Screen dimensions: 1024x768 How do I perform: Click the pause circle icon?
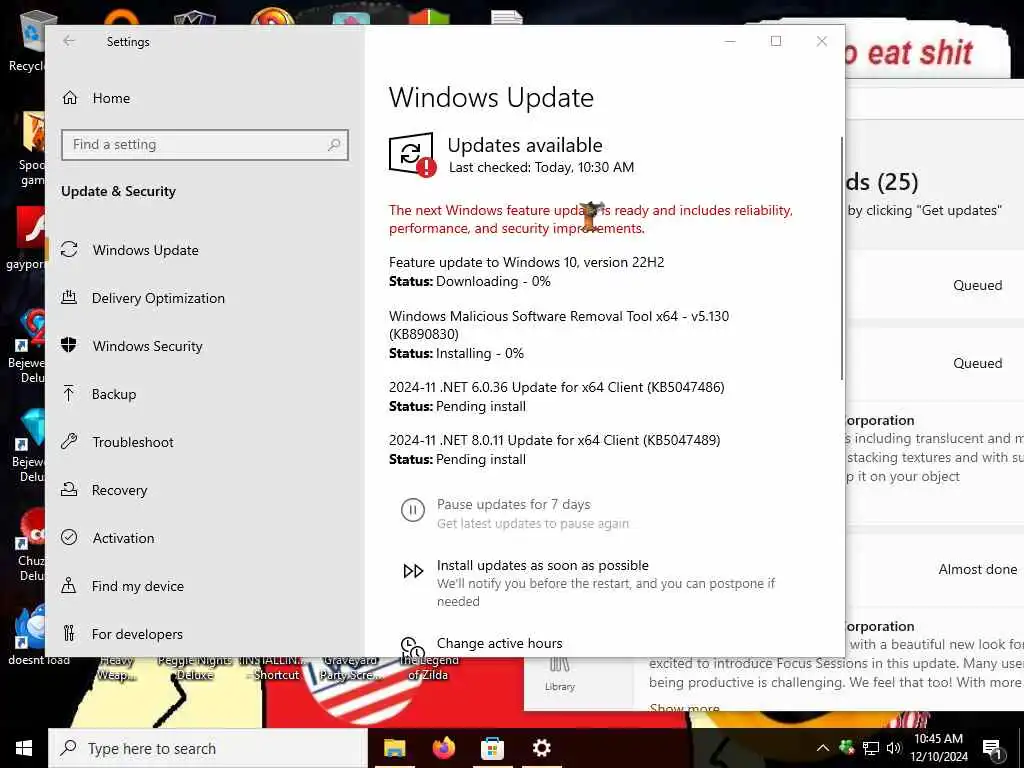click(x=413, y=510)
